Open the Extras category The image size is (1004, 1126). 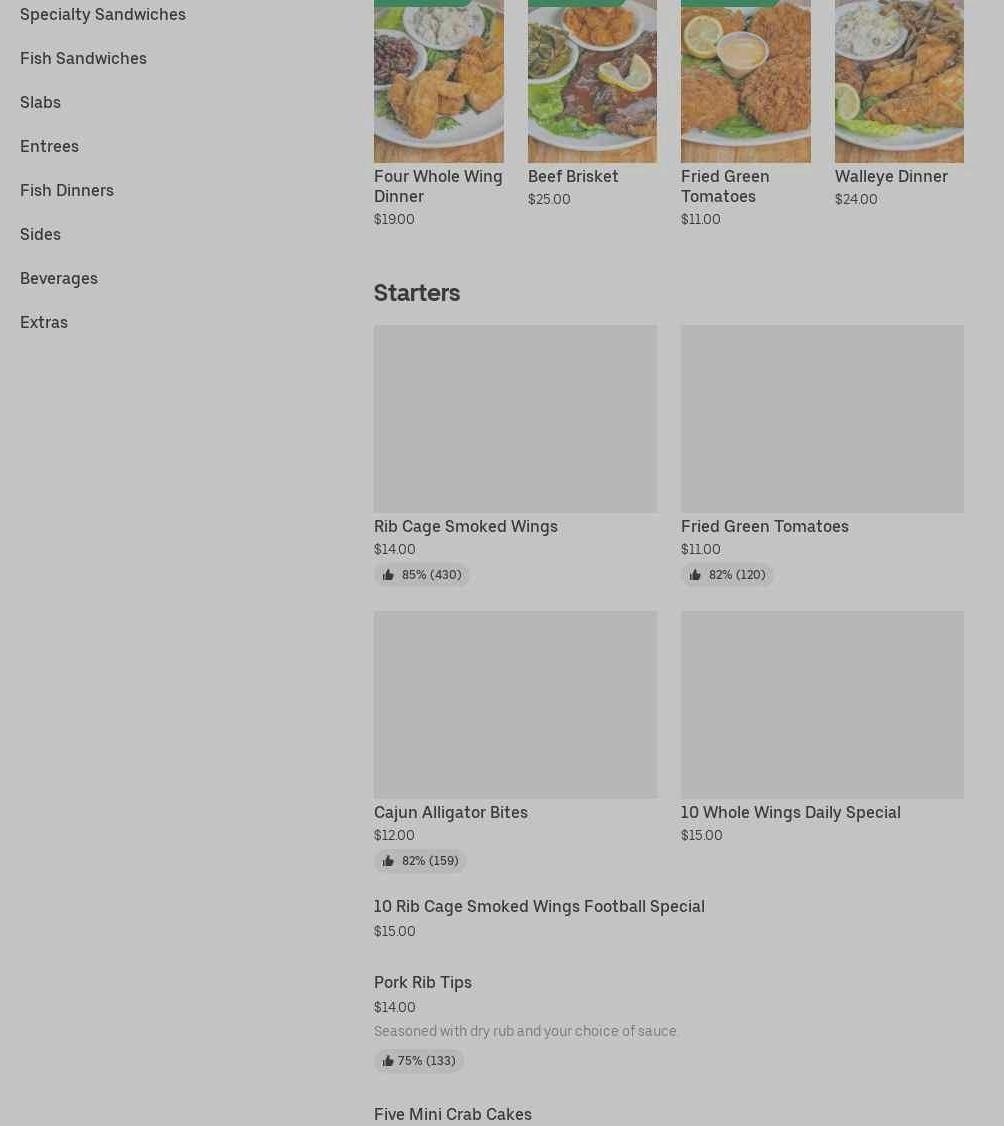(x=44, y=322)
